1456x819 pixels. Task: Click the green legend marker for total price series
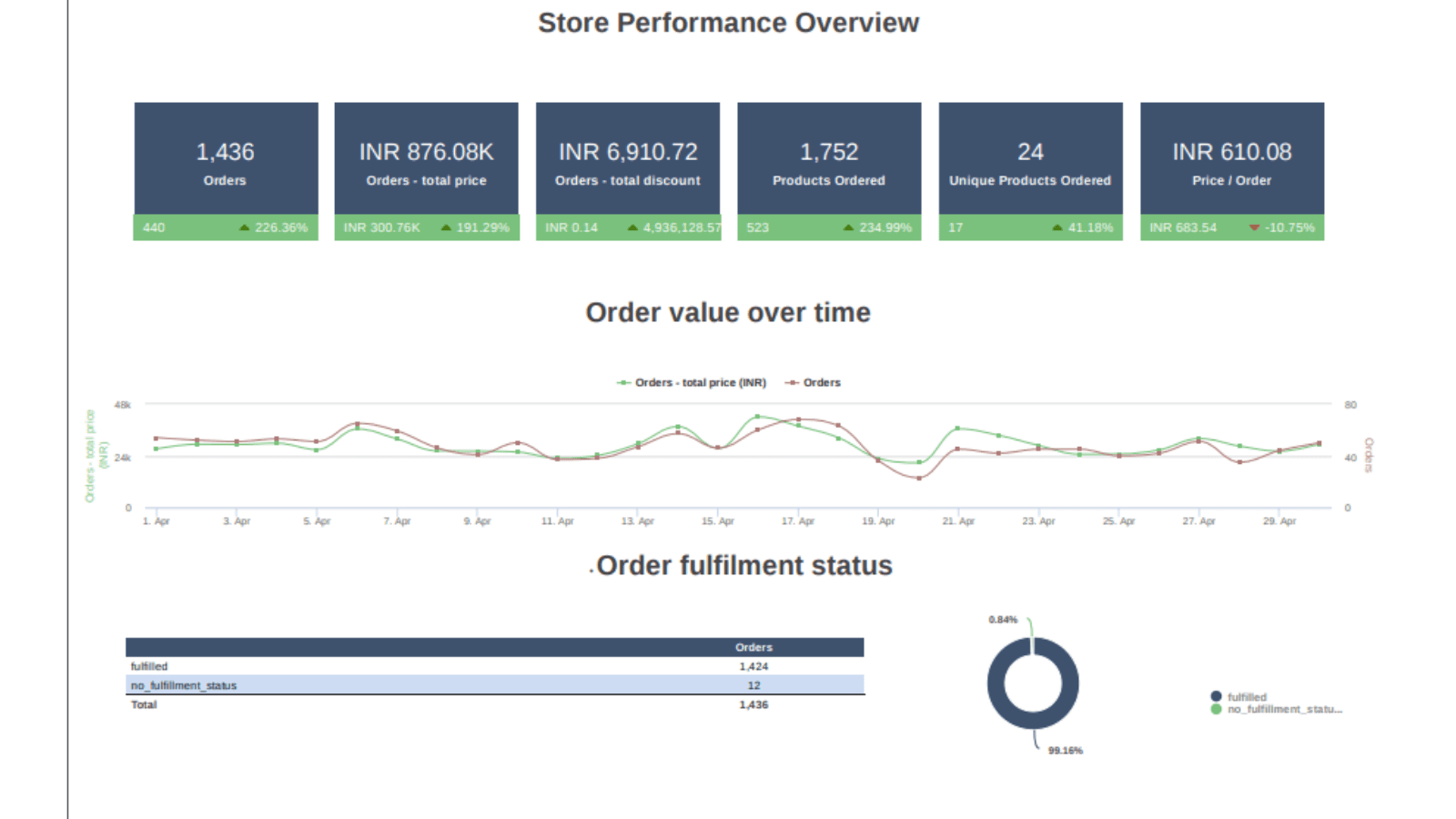[x=624, y=382]
